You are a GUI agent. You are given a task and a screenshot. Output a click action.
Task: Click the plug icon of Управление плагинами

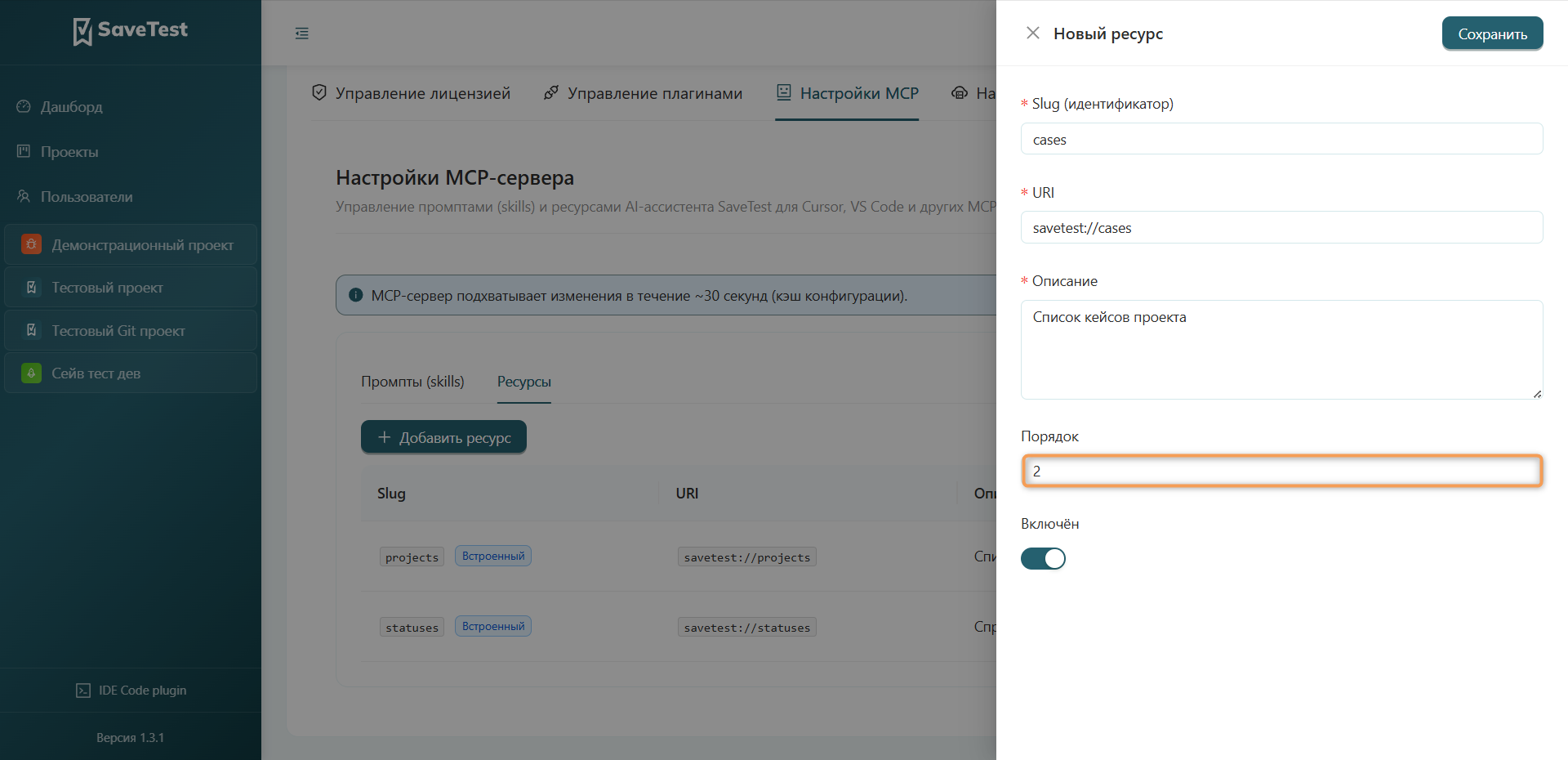coord(551,92)
